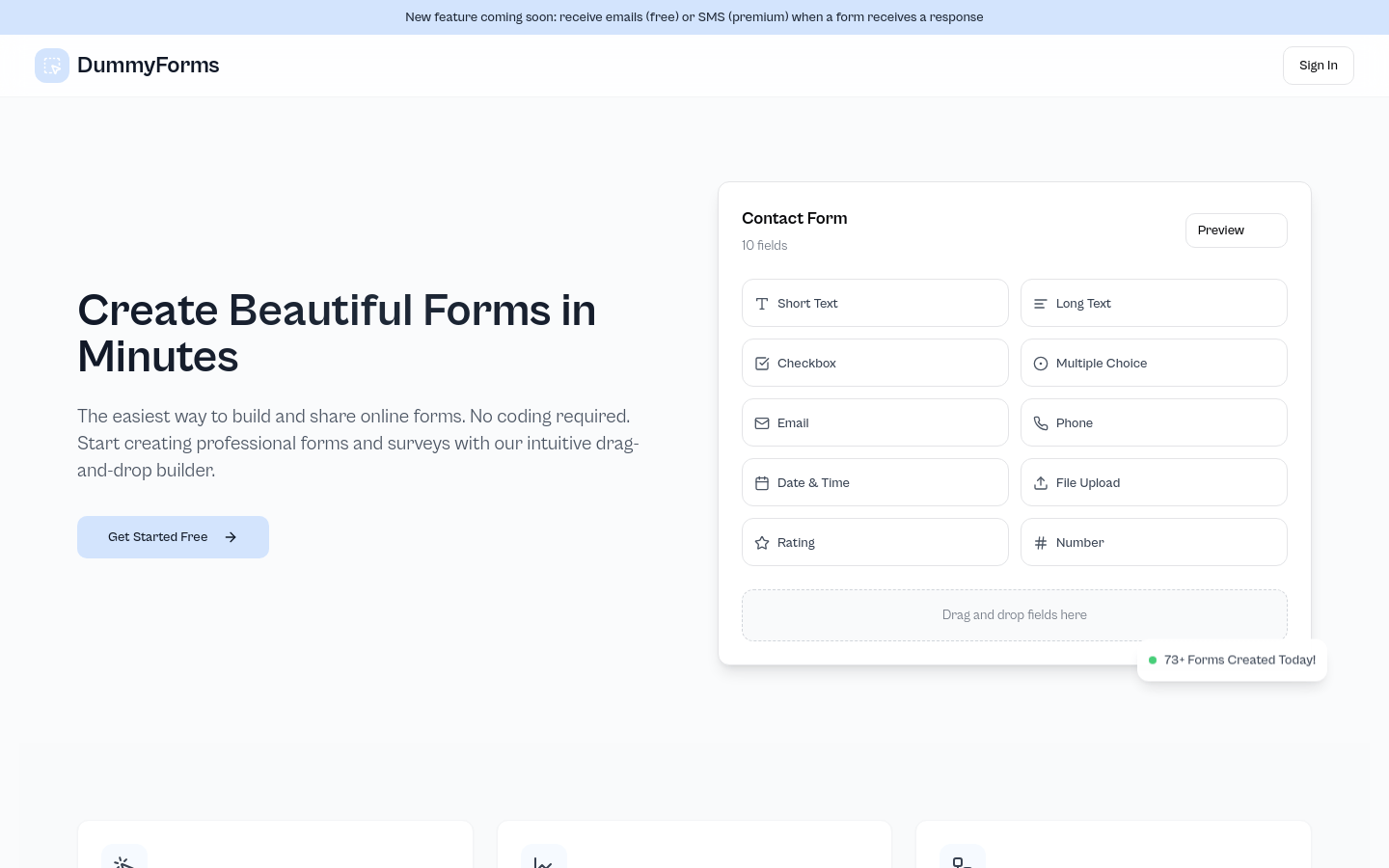Choose the File Upload field
1389x868 pixels.
pos(1154,482)
